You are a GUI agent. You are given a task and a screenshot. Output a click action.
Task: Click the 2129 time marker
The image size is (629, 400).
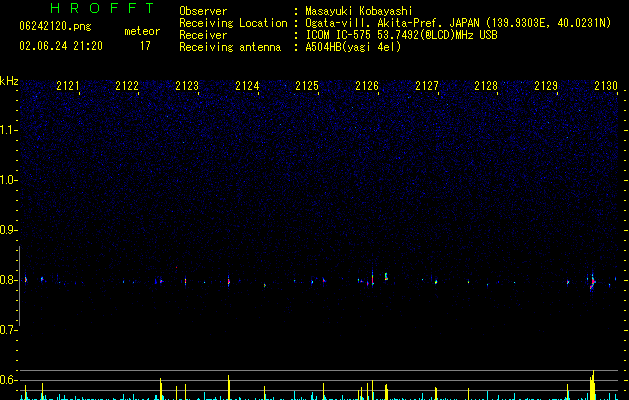pyautogui.click(x=546, y=86)
